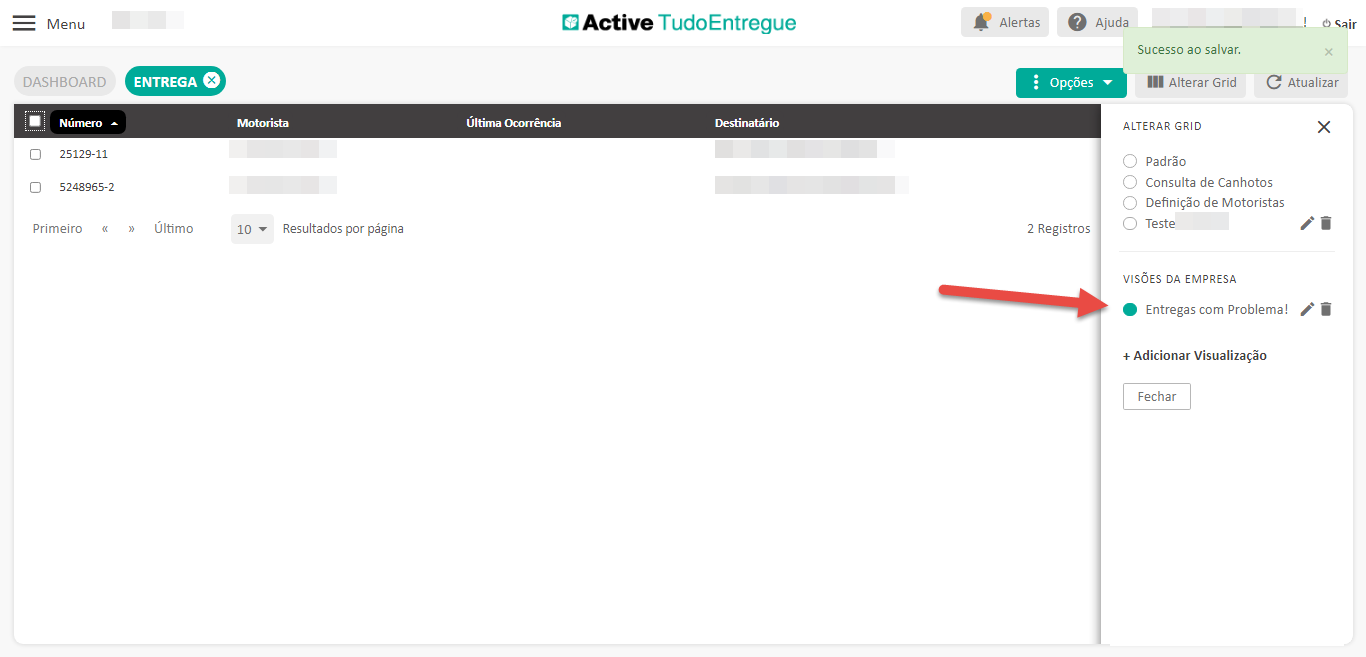Sort by the Número column header
The width and height of the screenshot is (1366, 657).
click(87, 123)
